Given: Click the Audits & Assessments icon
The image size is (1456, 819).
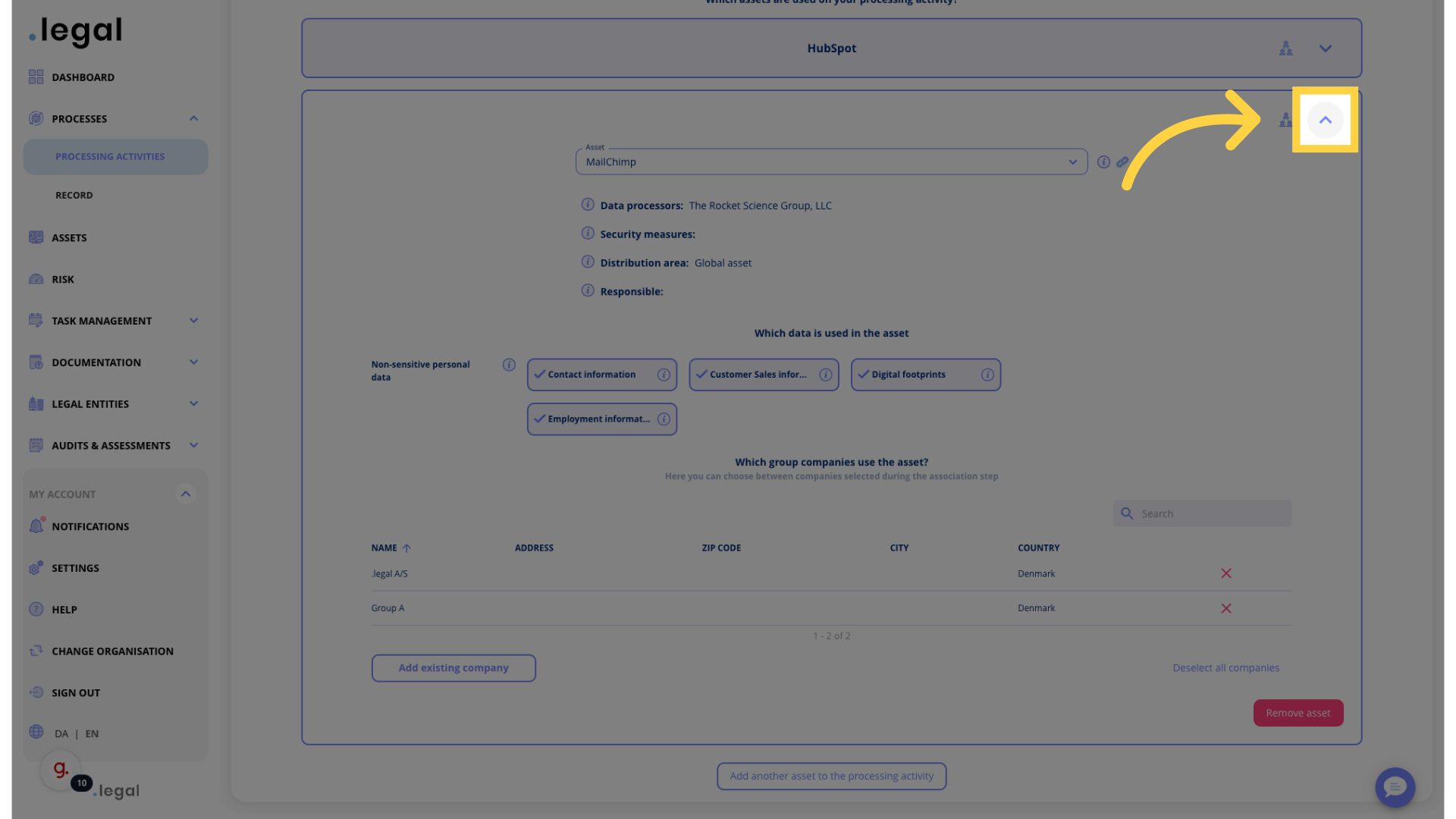Looking at the screenshot, I should coord(36,445).
